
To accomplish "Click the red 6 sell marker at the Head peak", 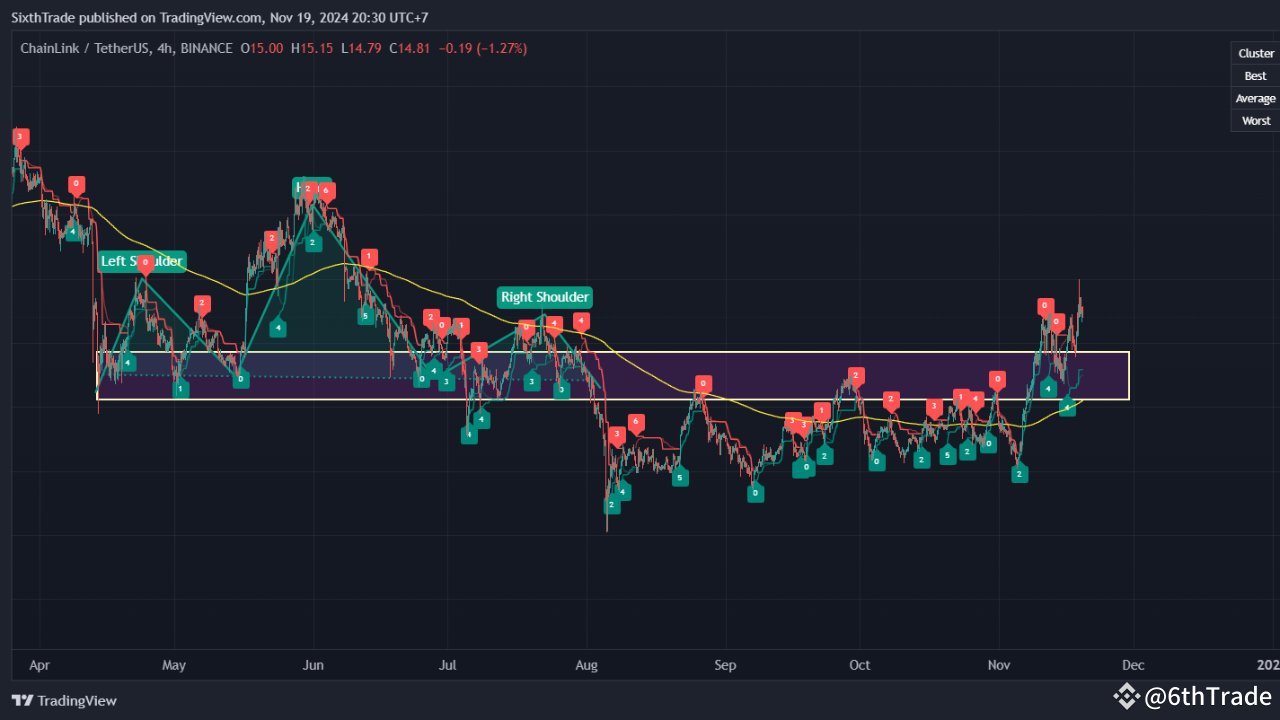I will tap(324, 190).
